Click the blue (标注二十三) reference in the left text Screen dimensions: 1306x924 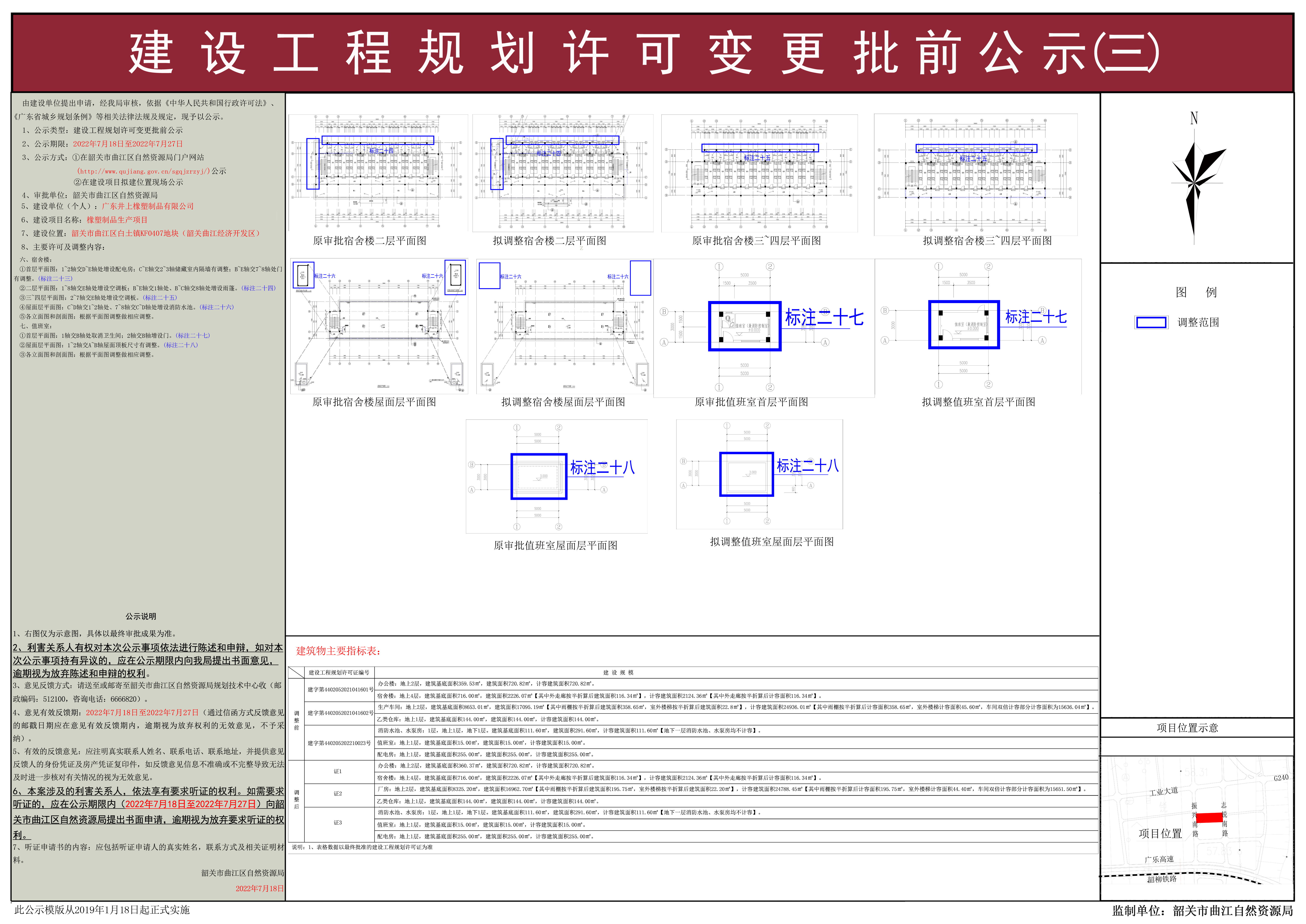[x=56, y=279]
